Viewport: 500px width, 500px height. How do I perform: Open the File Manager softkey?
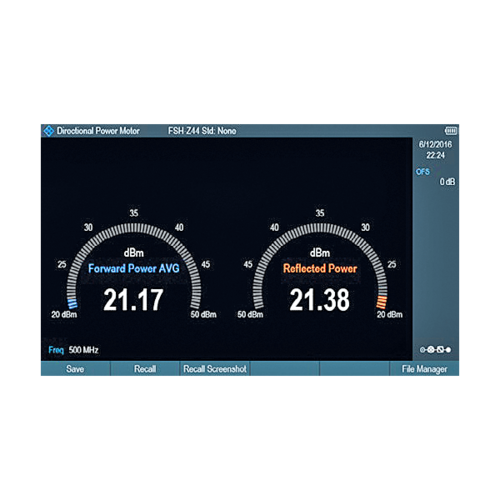(x=424, y=369)
